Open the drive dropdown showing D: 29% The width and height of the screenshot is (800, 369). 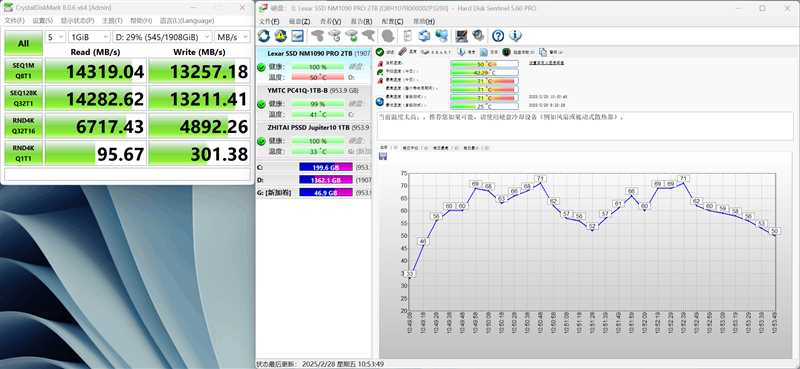pos(162,37)
